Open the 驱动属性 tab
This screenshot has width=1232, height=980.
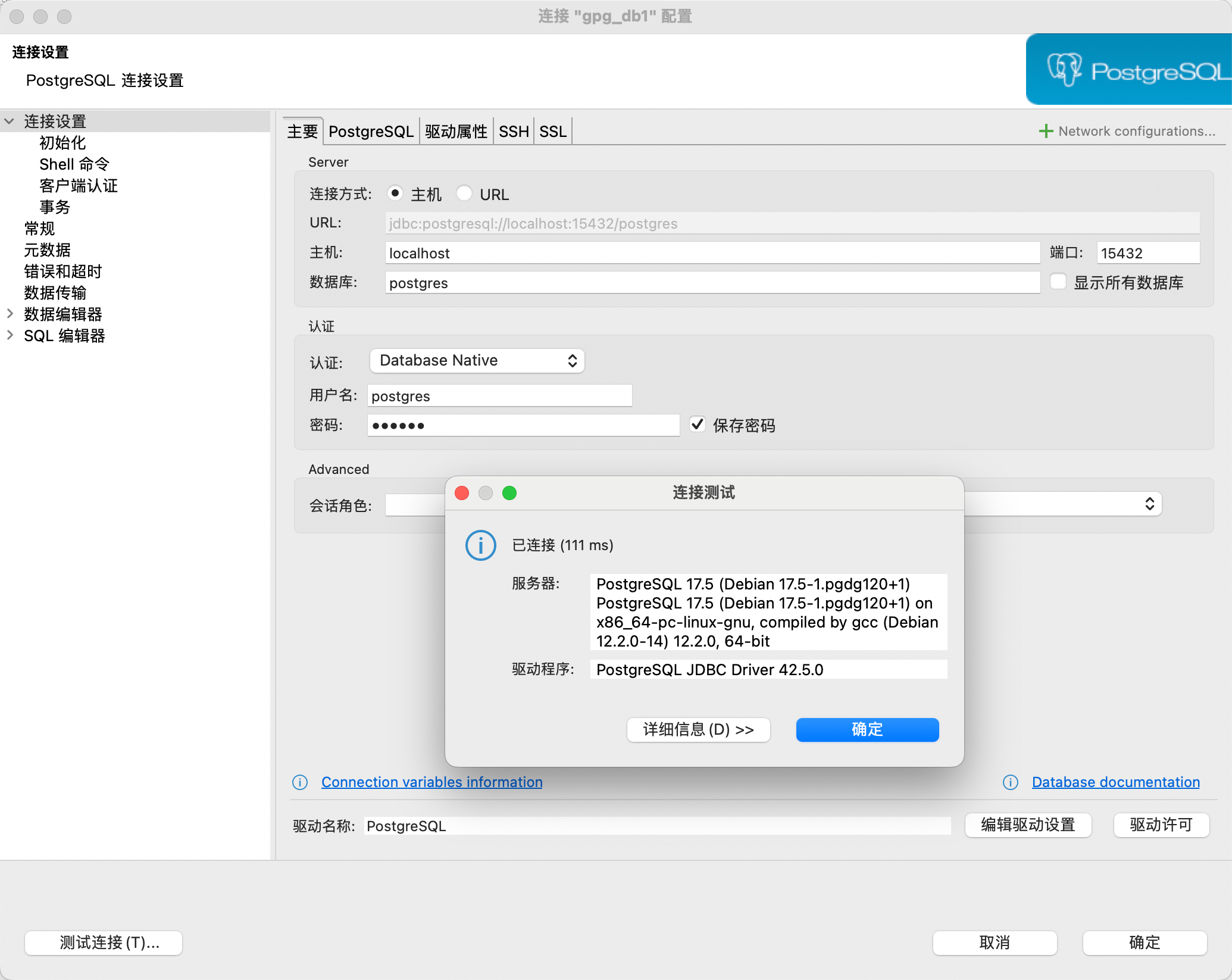(456, 131)
